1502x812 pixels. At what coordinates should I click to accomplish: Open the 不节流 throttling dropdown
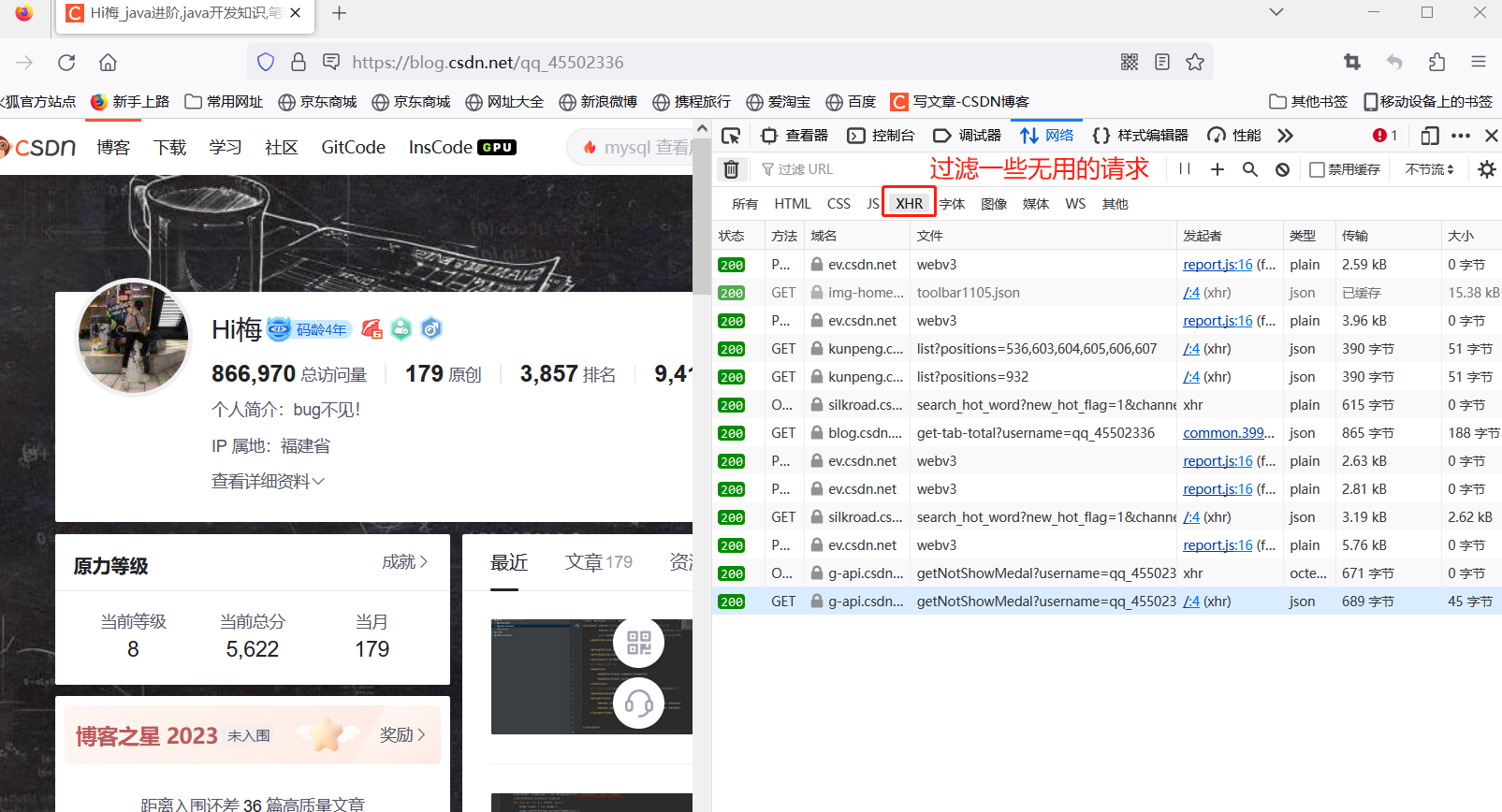click(1430, 169)
